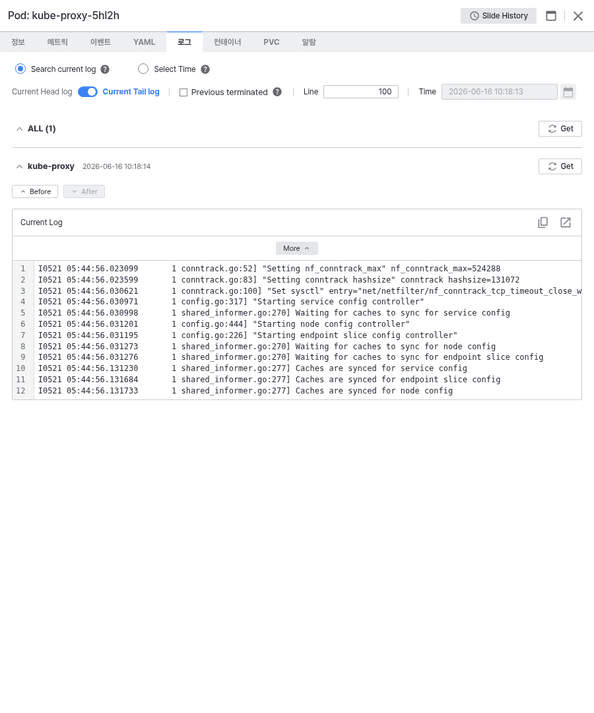
Task: Open log in new window icon
Action: pos(565,222)
